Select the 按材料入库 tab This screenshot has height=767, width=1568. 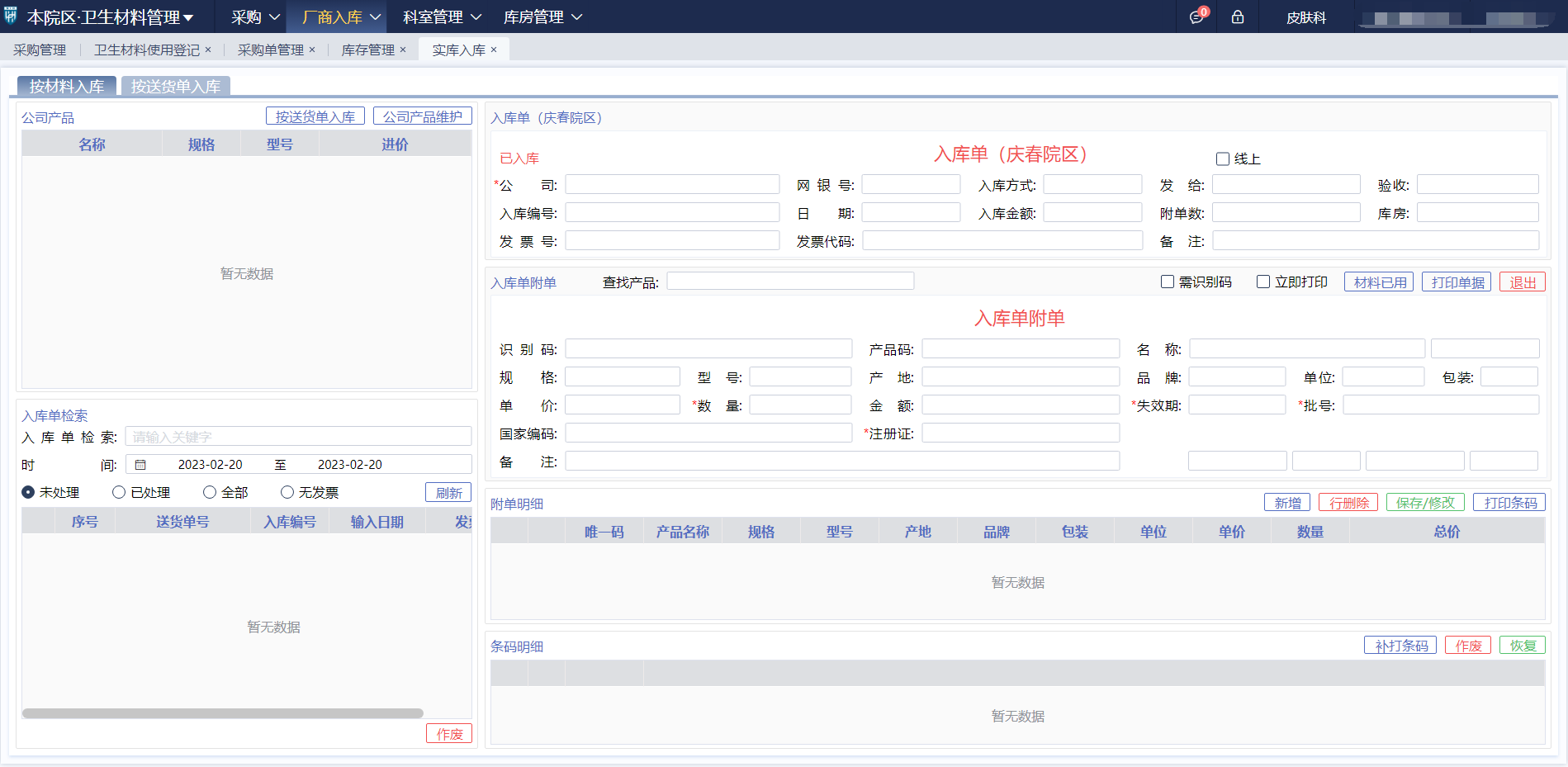tap(67, 86)
